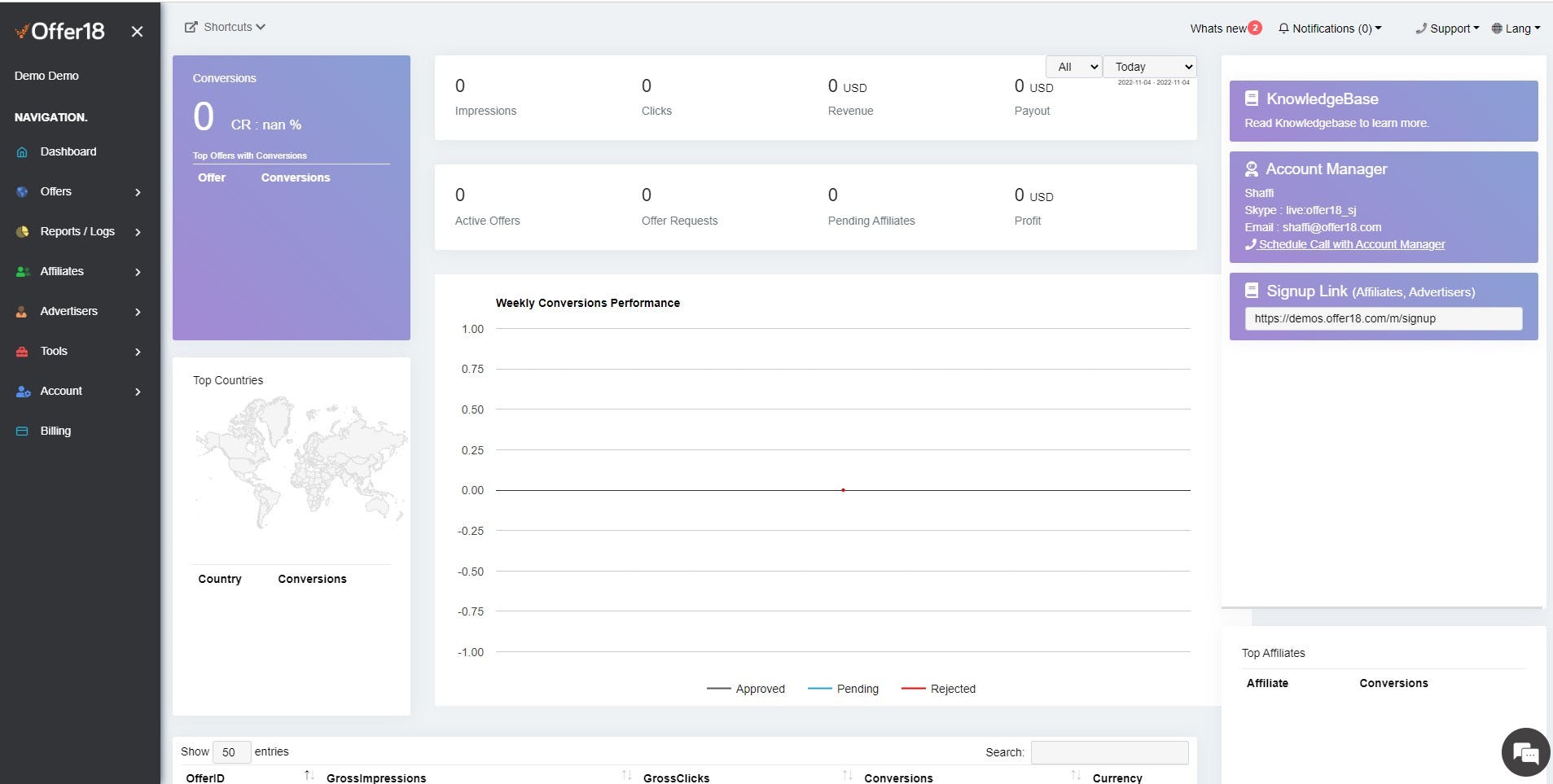Open the All filter dropdown
Image resolution: width=1553 pixels, height=784 pixels.
click(1074, 67)
